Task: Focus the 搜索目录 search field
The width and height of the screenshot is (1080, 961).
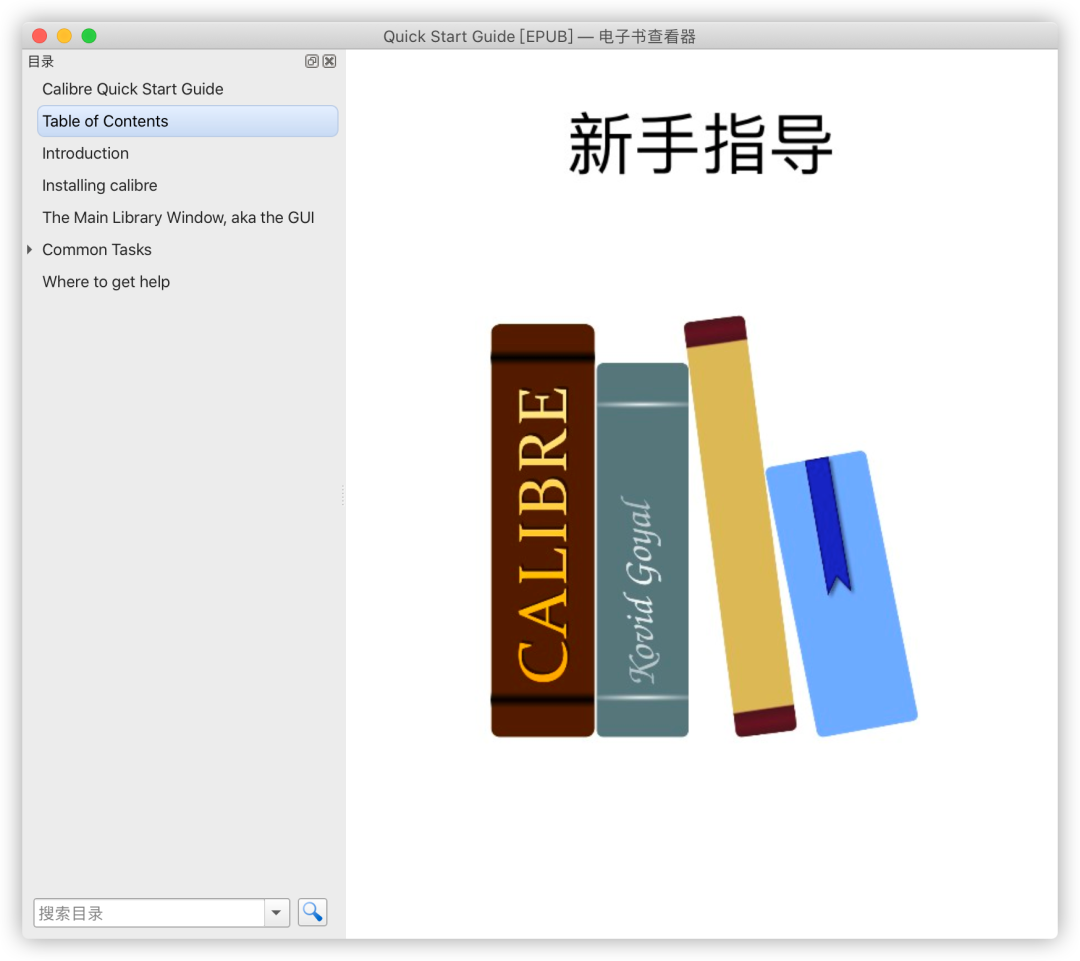Action: pyautogui.click(x=149, y=913)
